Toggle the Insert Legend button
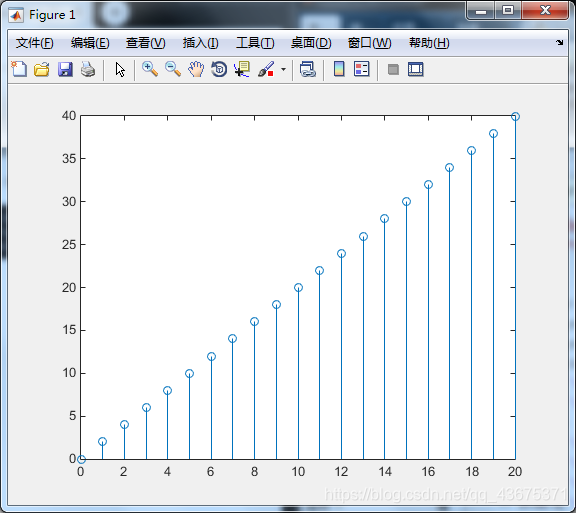Image resolution: width=576 pixels, height=513 pixels. coord(361,69)
